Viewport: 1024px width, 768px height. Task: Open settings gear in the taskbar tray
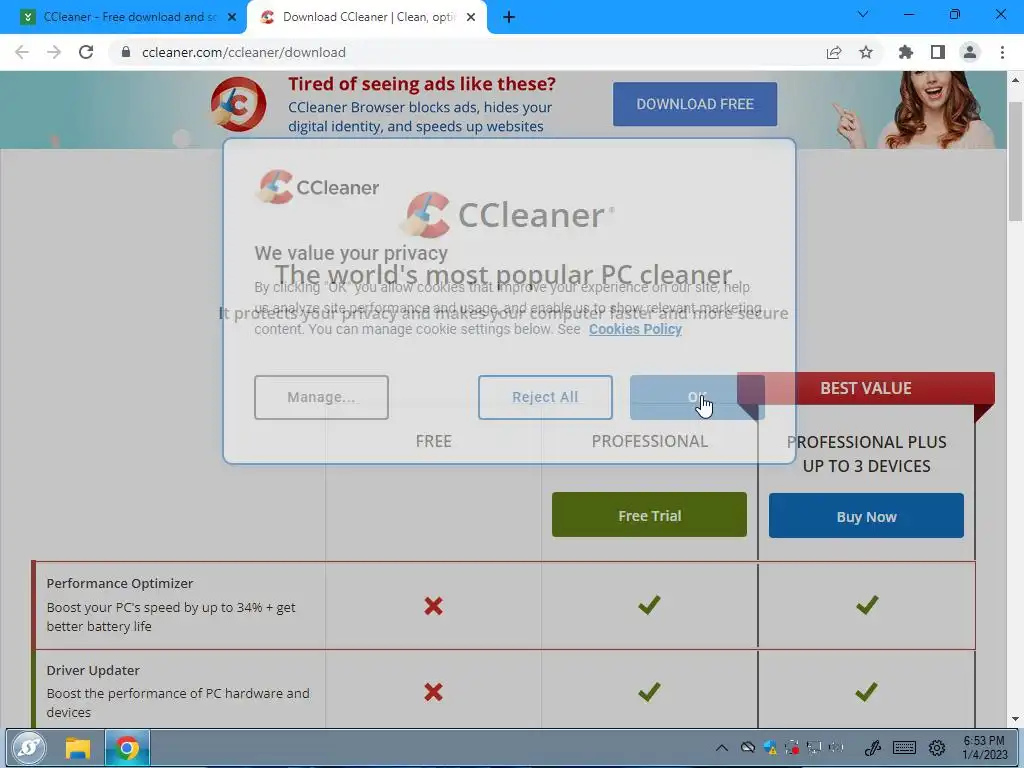937,747
